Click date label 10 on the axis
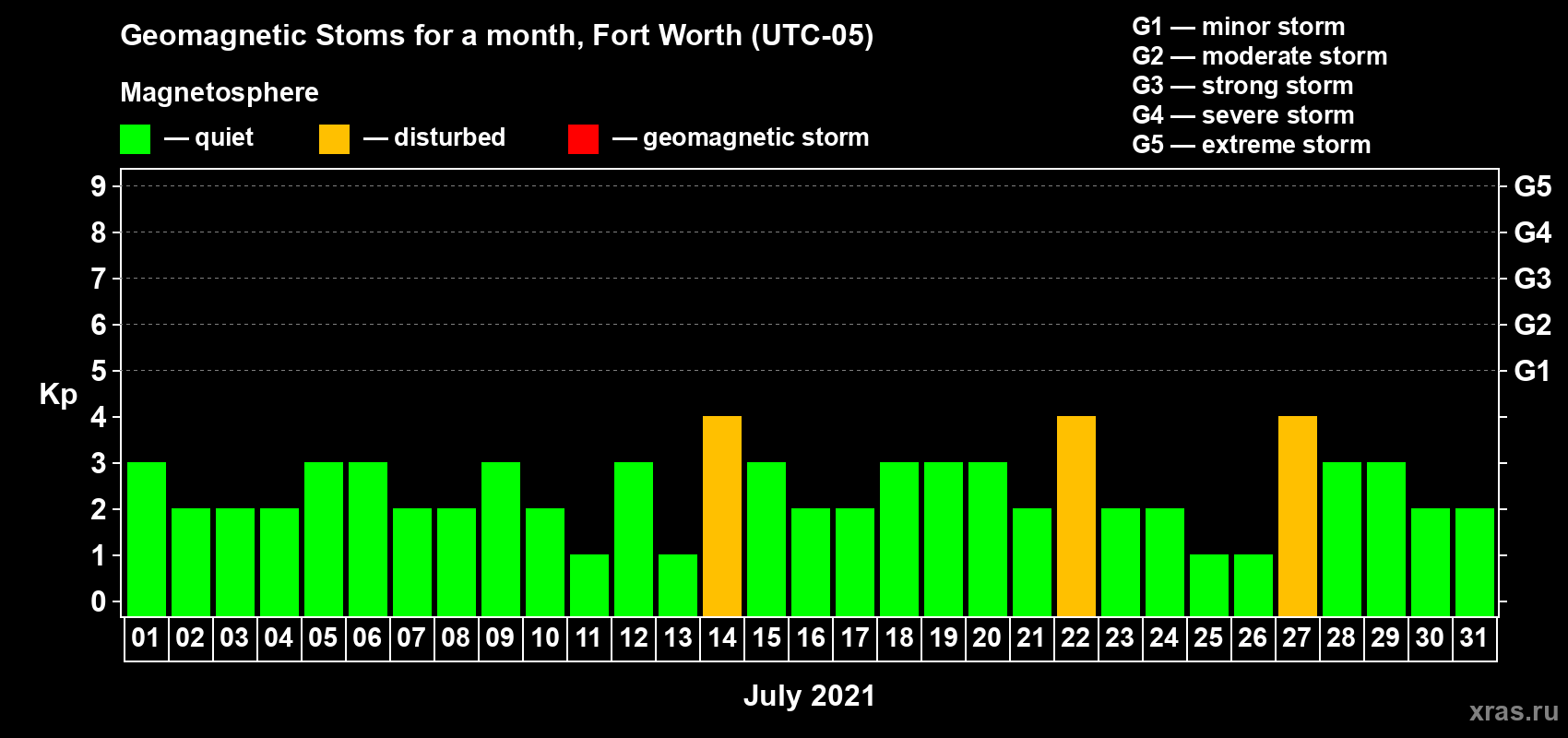Viewport: 1568px width, 738px height. (544, 638)
